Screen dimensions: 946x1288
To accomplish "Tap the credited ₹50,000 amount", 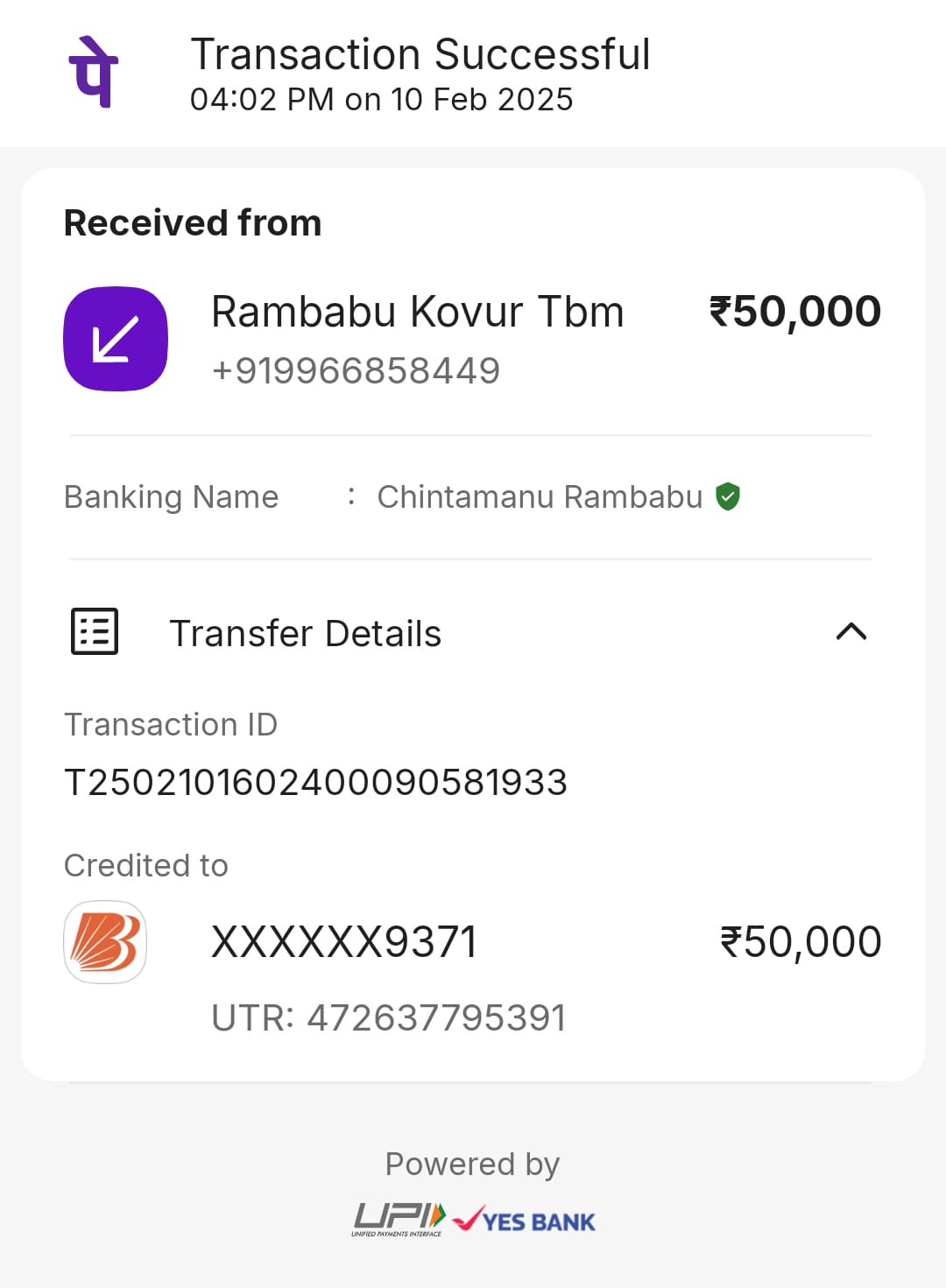I will pyautogui.click(x=800, y=942).
